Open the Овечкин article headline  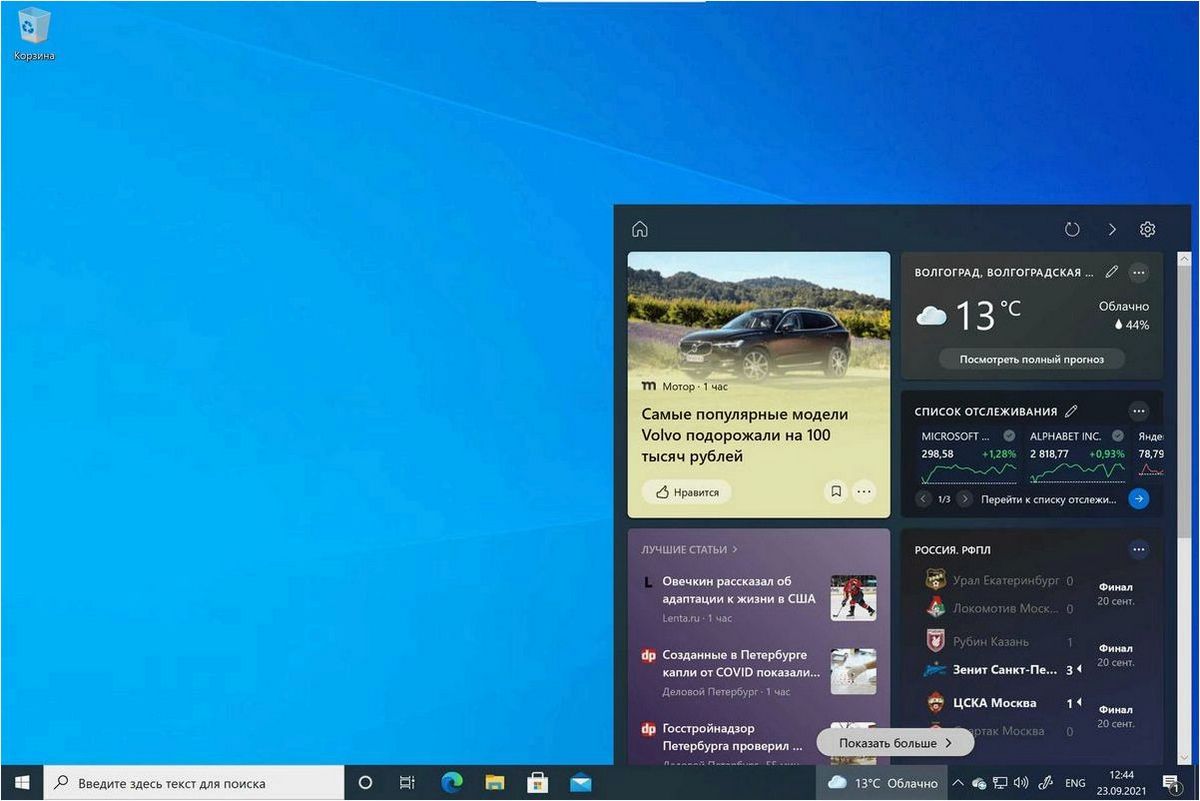(x=739, y=590)
